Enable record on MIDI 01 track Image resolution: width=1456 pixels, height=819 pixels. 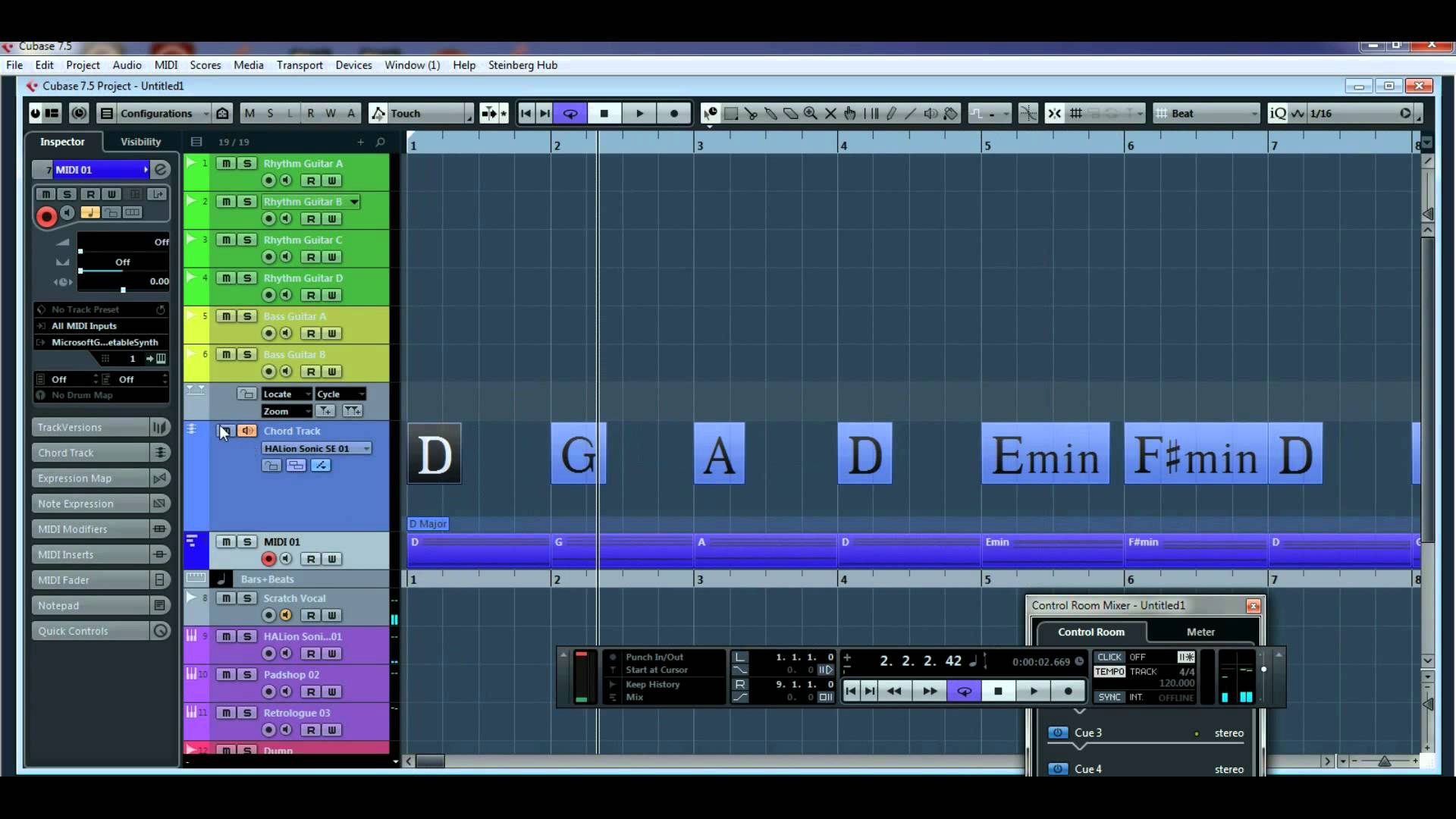point(268,560)
